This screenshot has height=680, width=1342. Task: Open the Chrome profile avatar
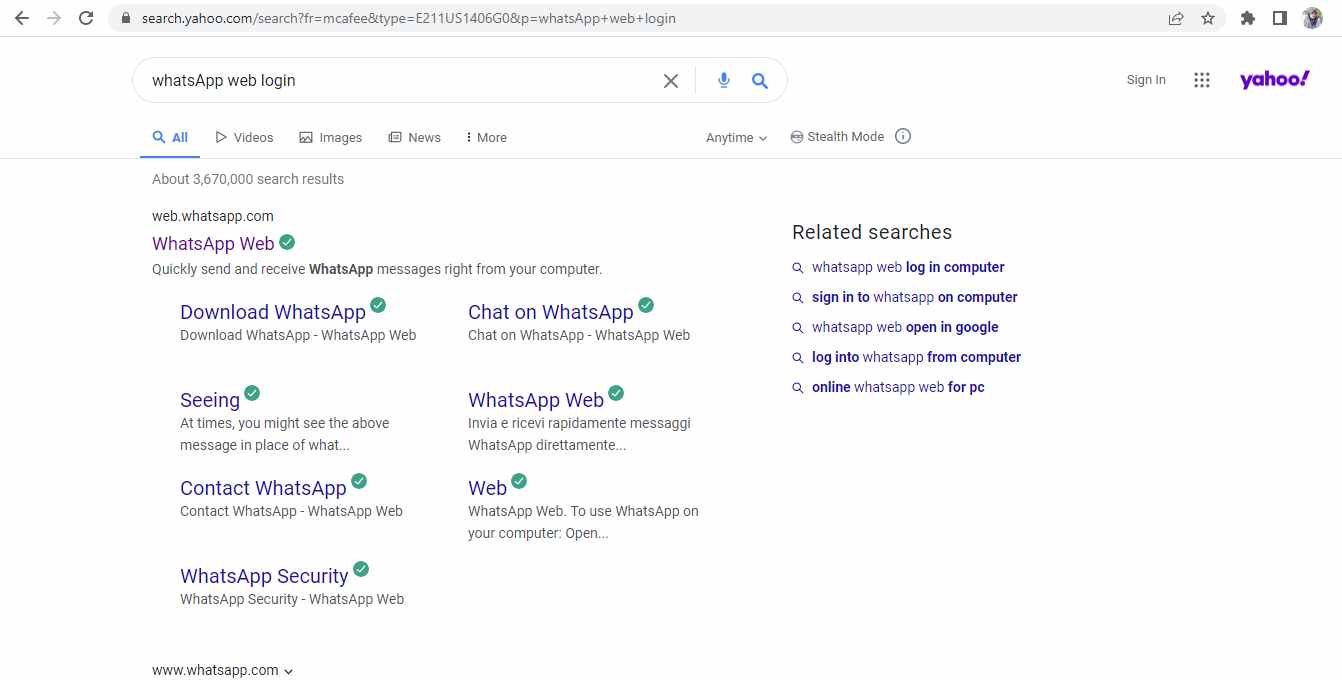1312,18
